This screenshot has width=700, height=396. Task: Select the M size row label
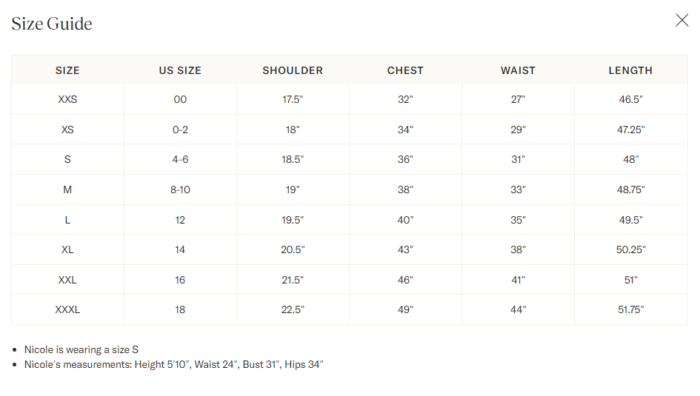tap(67, 190)
